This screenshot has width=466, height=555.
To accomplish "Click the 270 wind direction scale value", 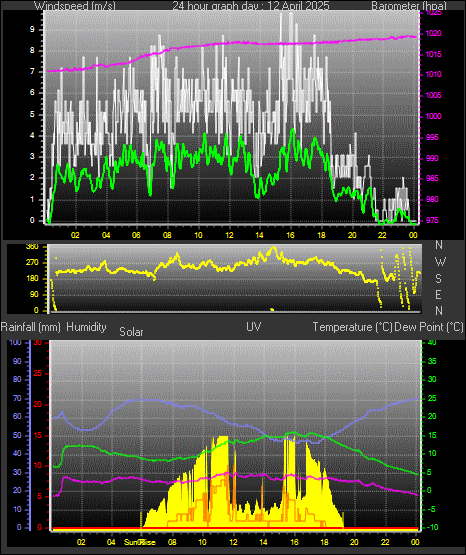I will (33, 263).
